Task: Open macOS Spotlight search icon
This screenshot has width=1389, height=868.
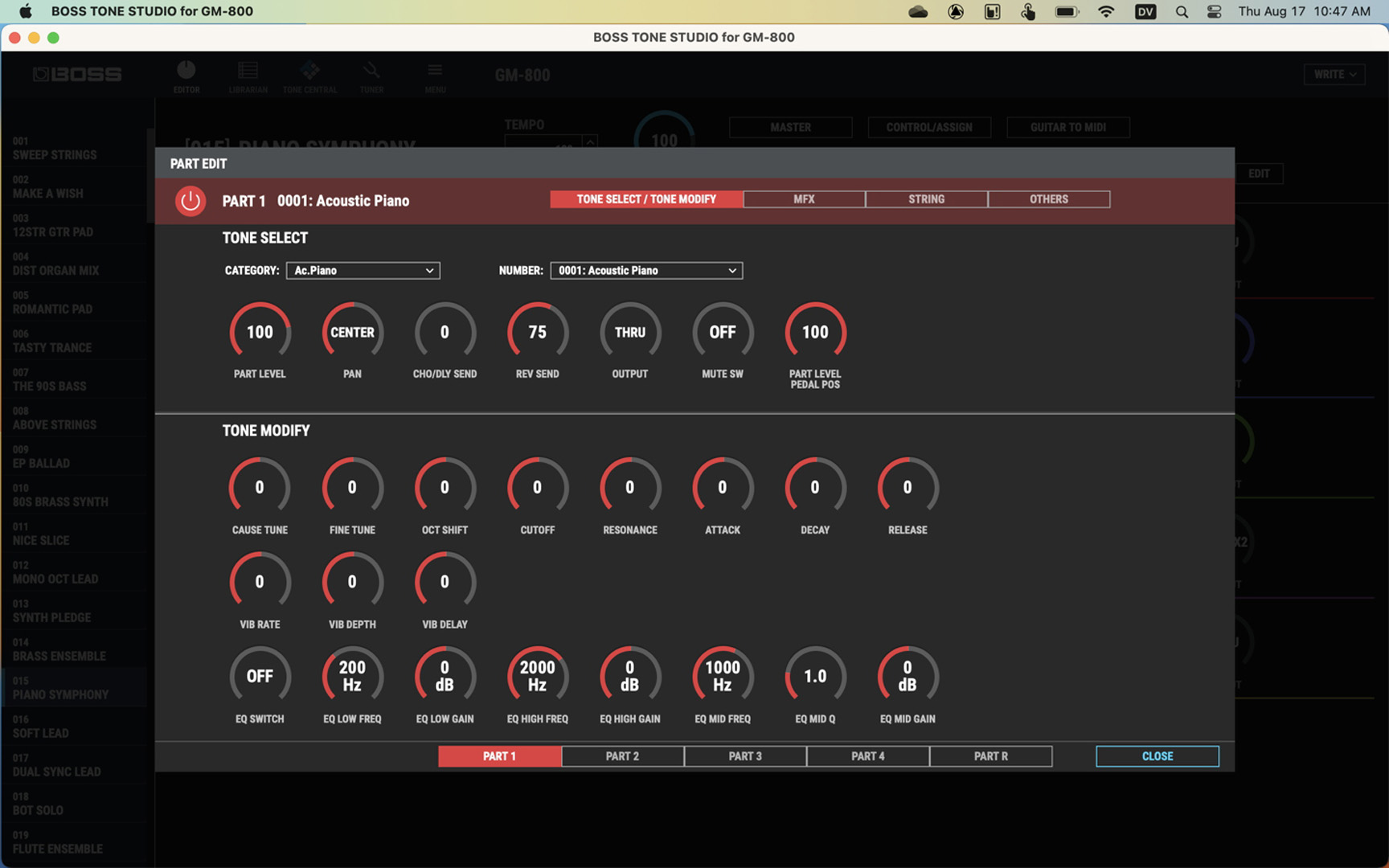Action: pyautogui.click(x=1181, y=11)
